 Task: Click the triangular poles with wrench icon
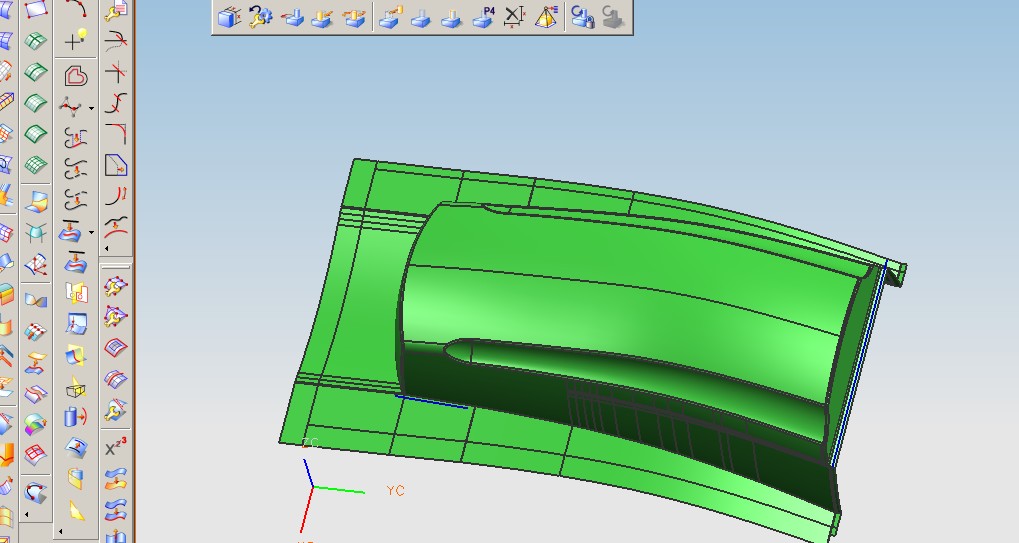pos(116,316)
